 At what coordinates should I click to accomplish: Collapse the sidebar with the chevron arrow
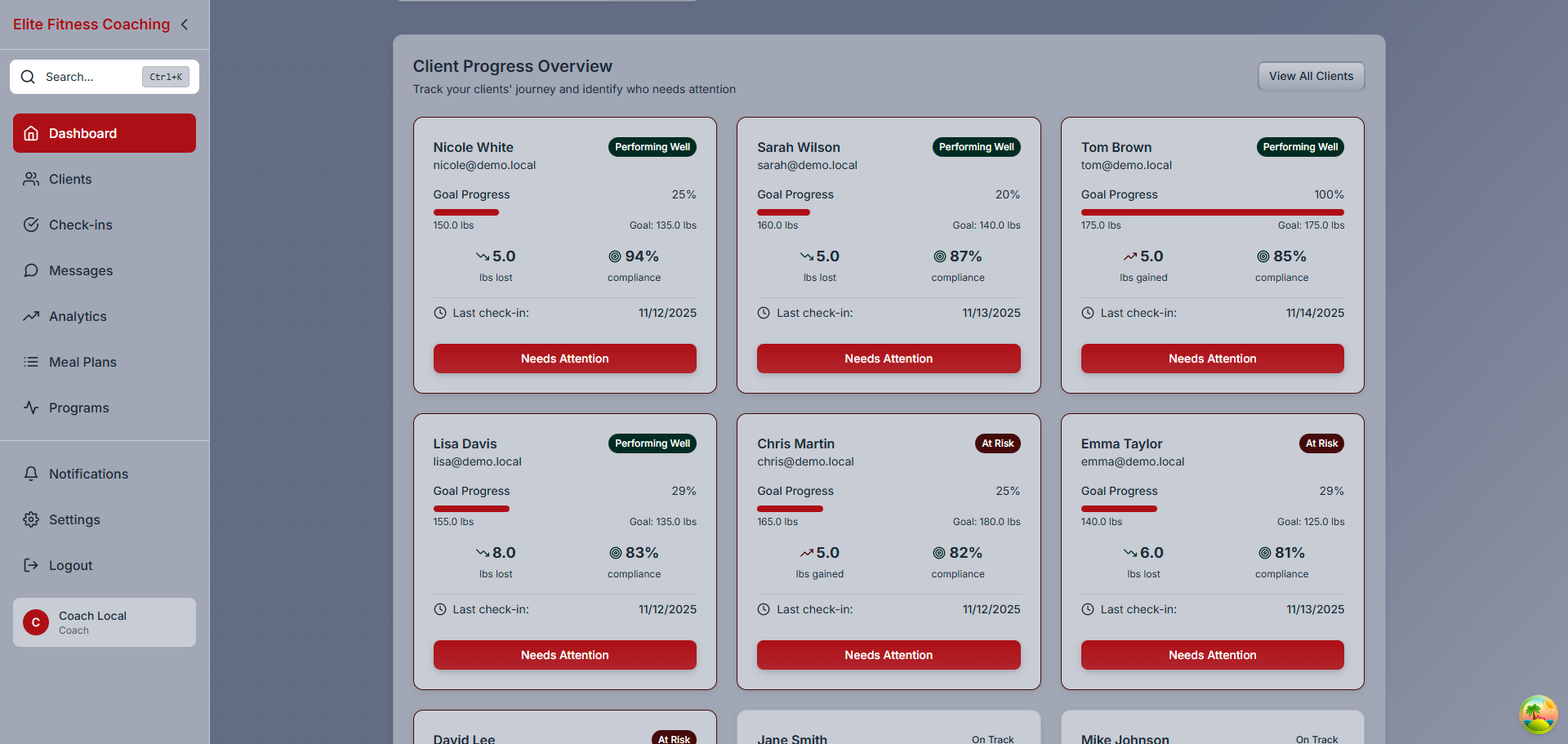[185, 25]
